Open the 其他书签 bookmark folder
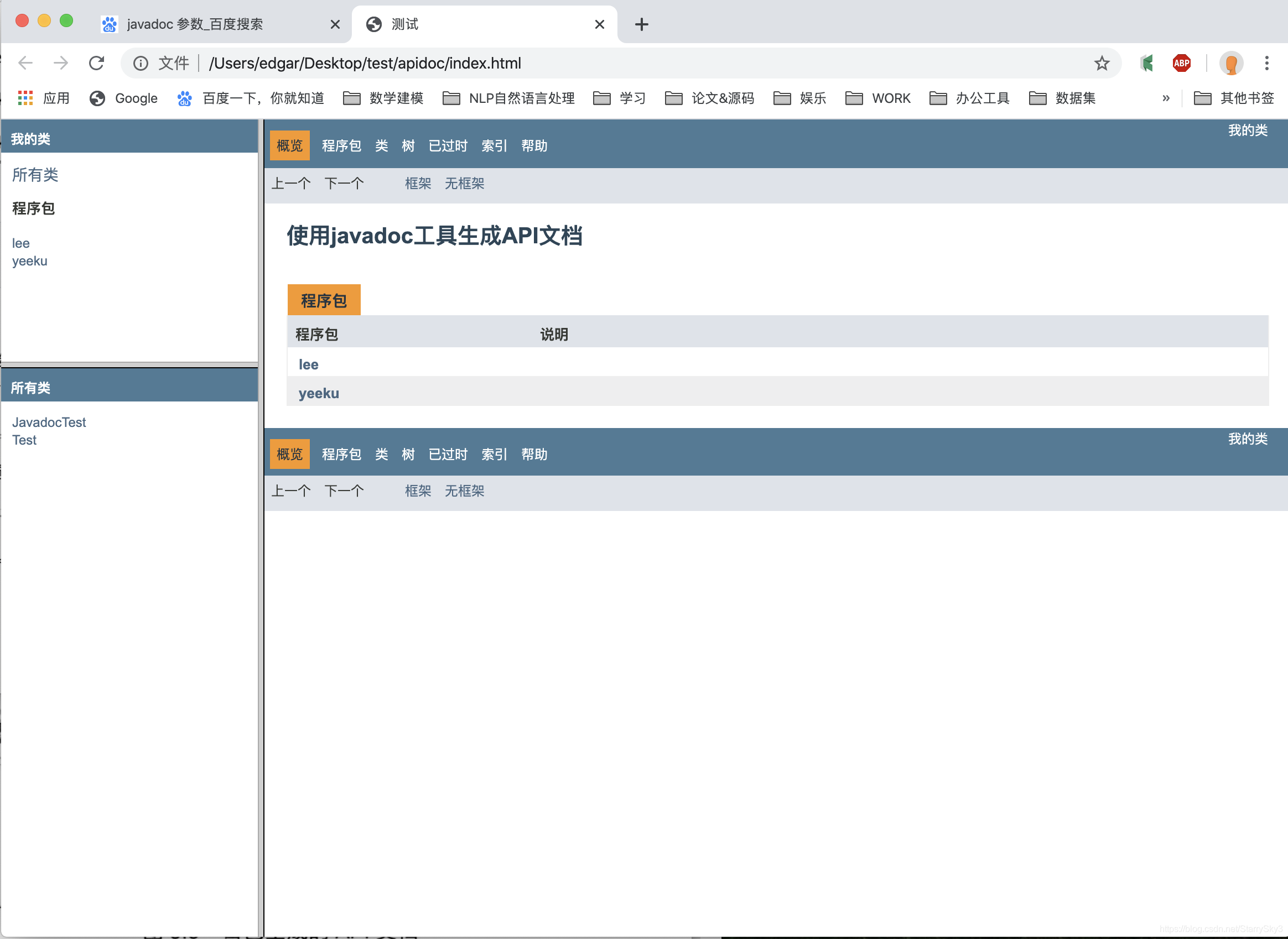The height and width of the screenshot is (939, 1288). (1233, 98)
